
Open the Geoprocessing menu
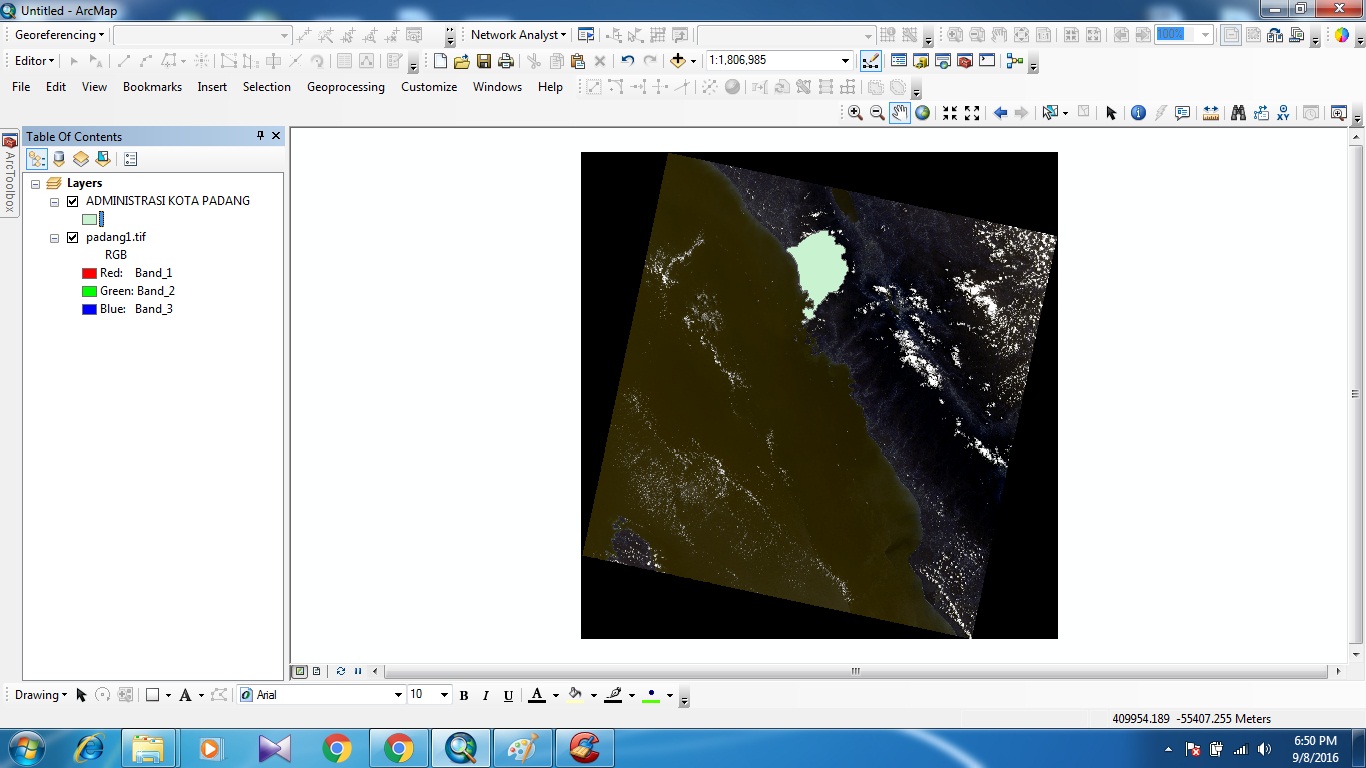(x=345, y=87)
